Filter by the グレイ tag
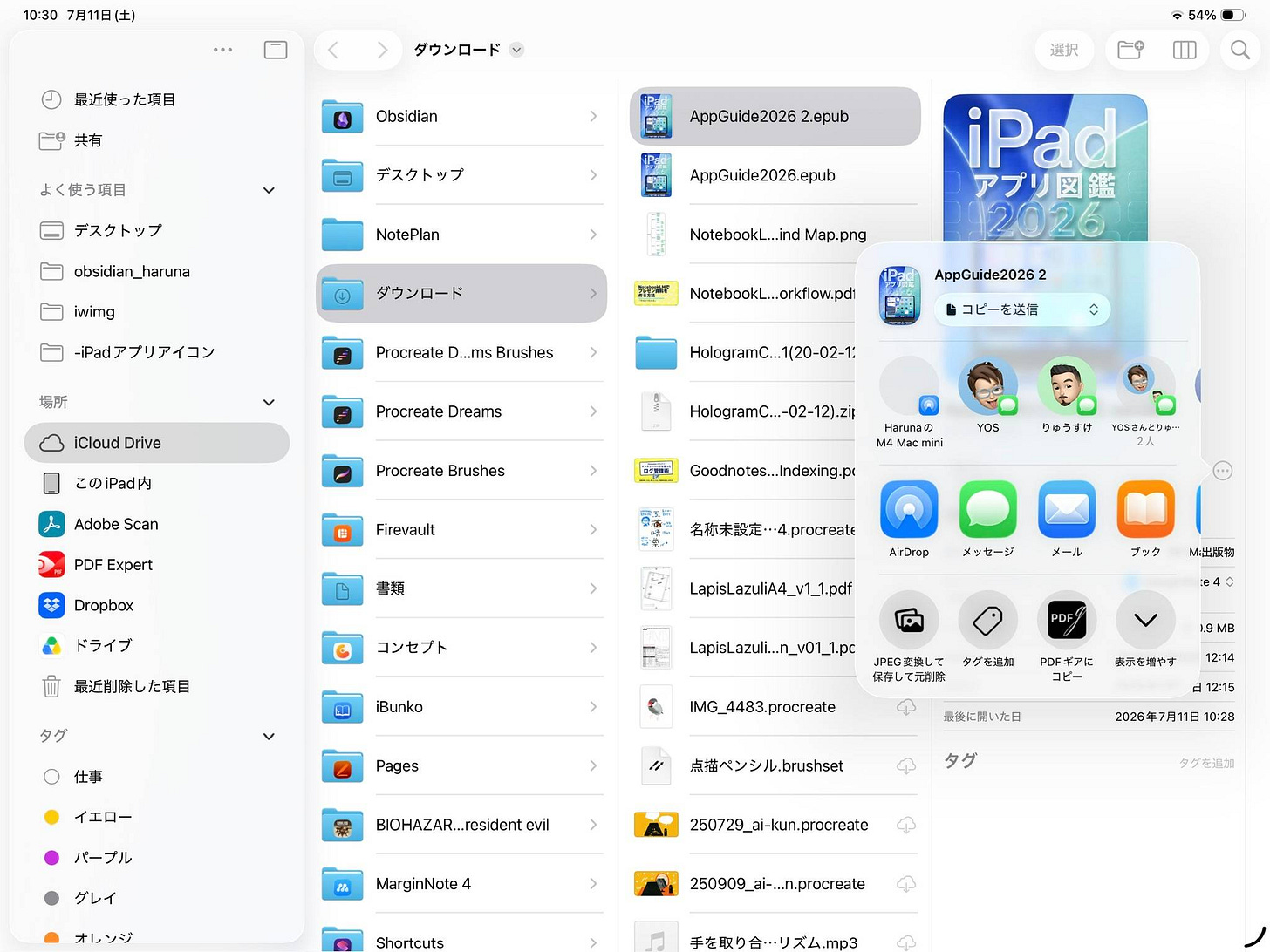1270x952 pixels. [x=157, y=898]
